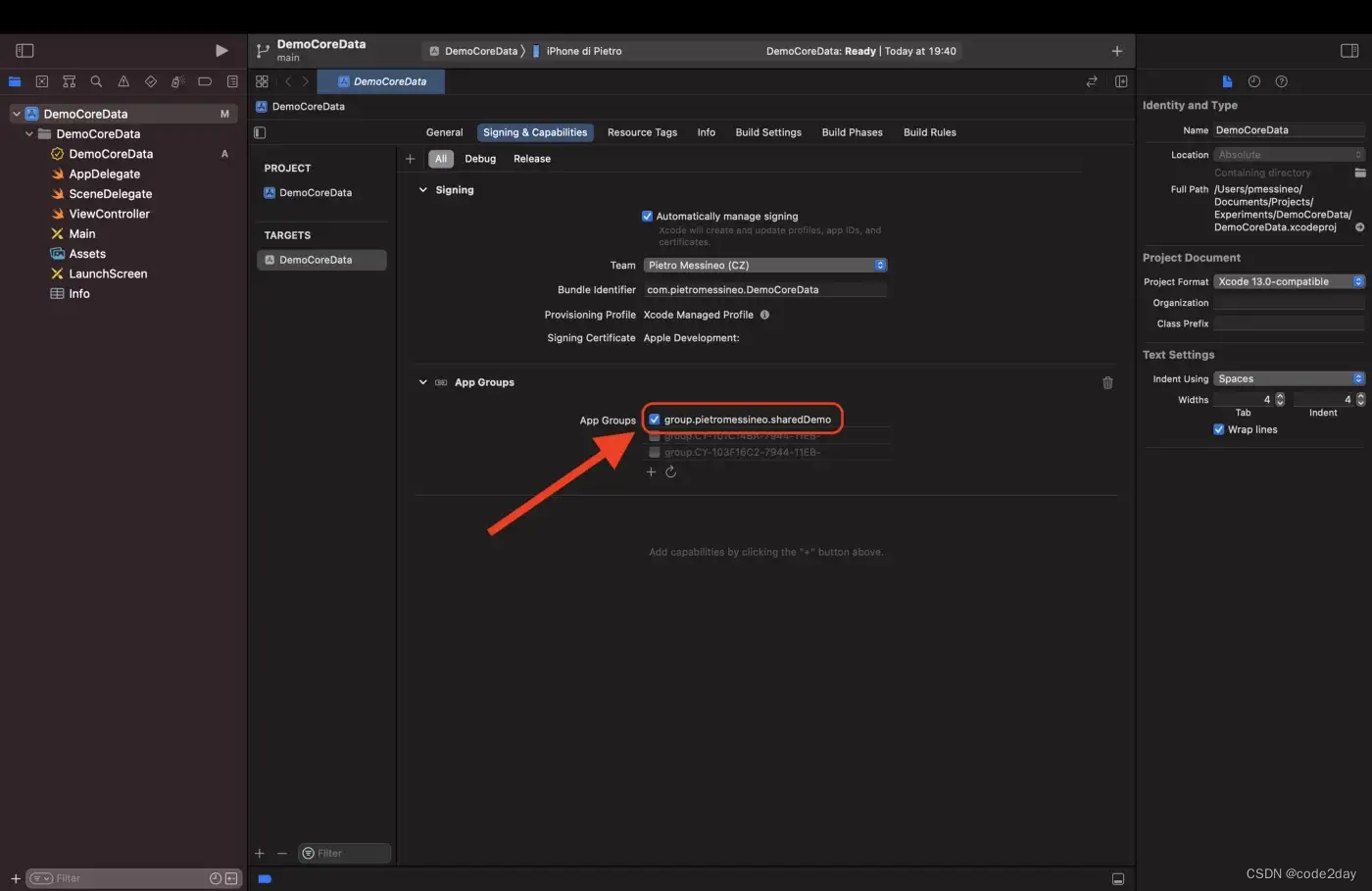Toggle the recent files clock filter
1372x891 pixels.
click(x=216, y=878)
